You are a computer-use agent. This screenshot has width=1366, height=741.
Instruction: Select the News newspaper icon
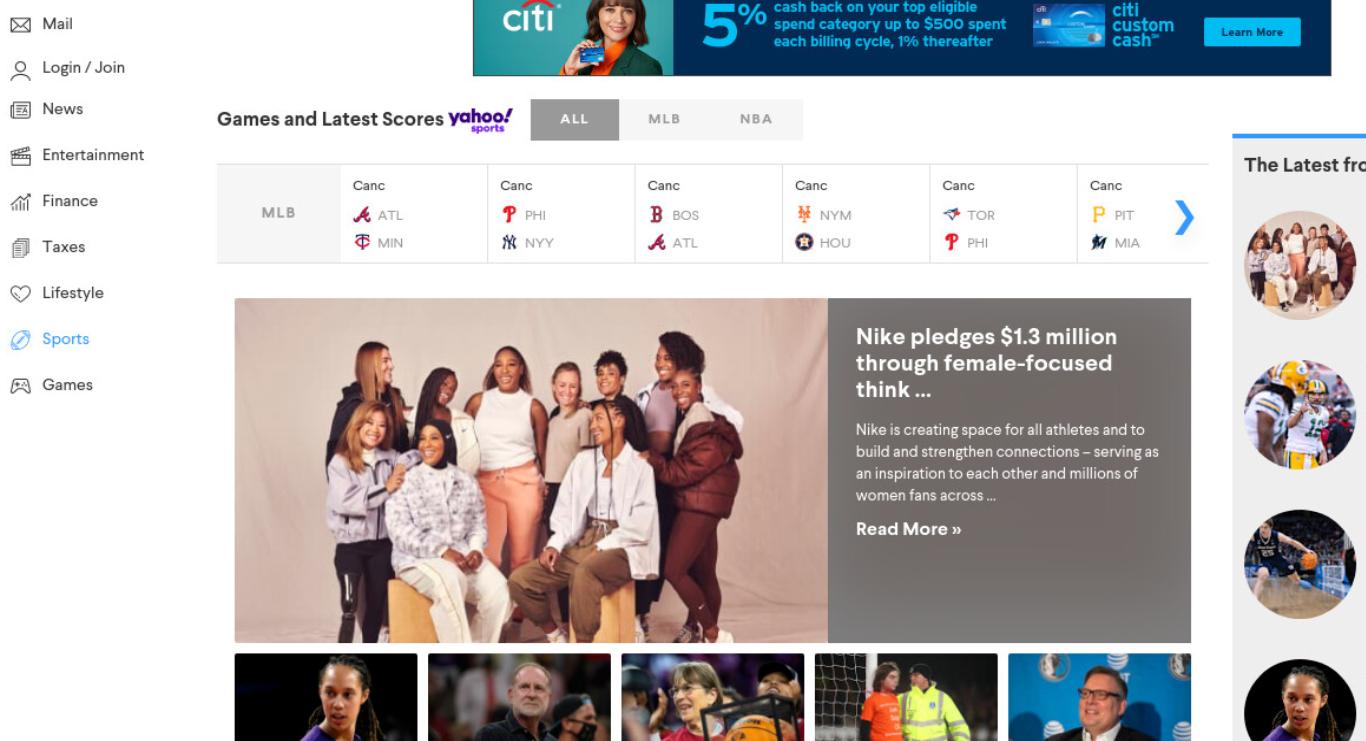[20, 110]
